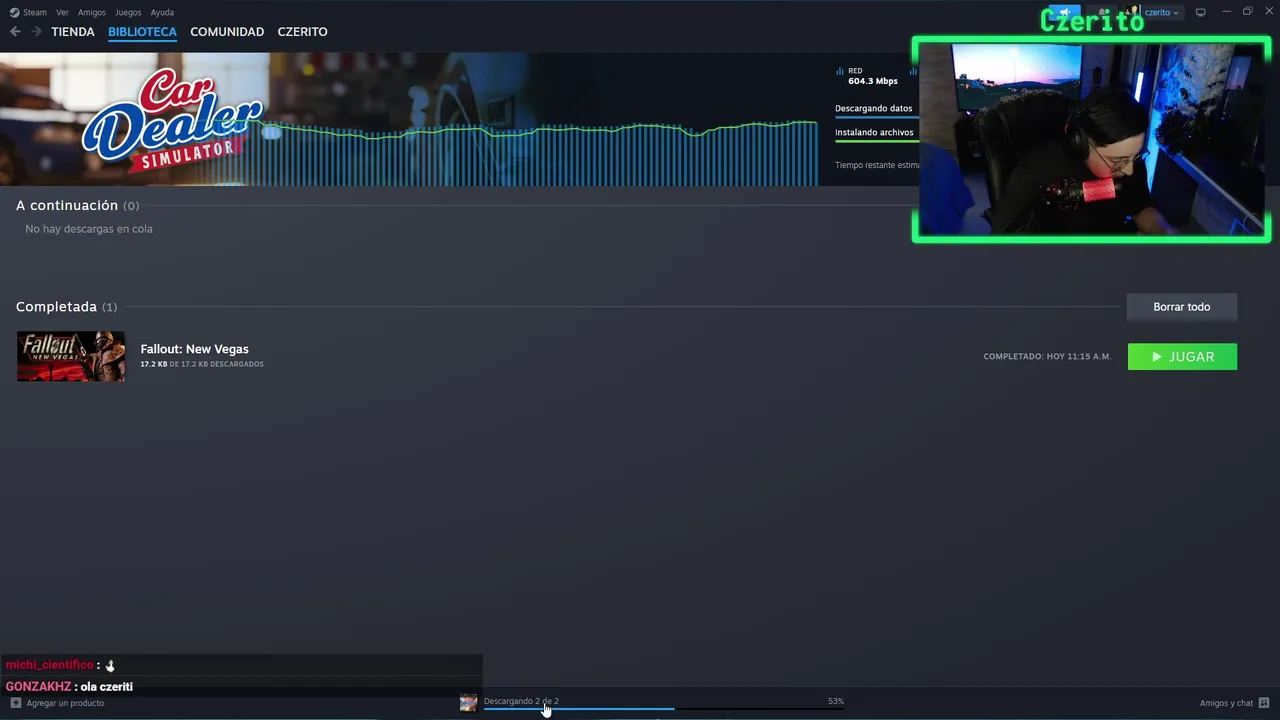The image size is (1280, 720).
Task: Click the 53% progress percentage
Action: pos(836,701)
